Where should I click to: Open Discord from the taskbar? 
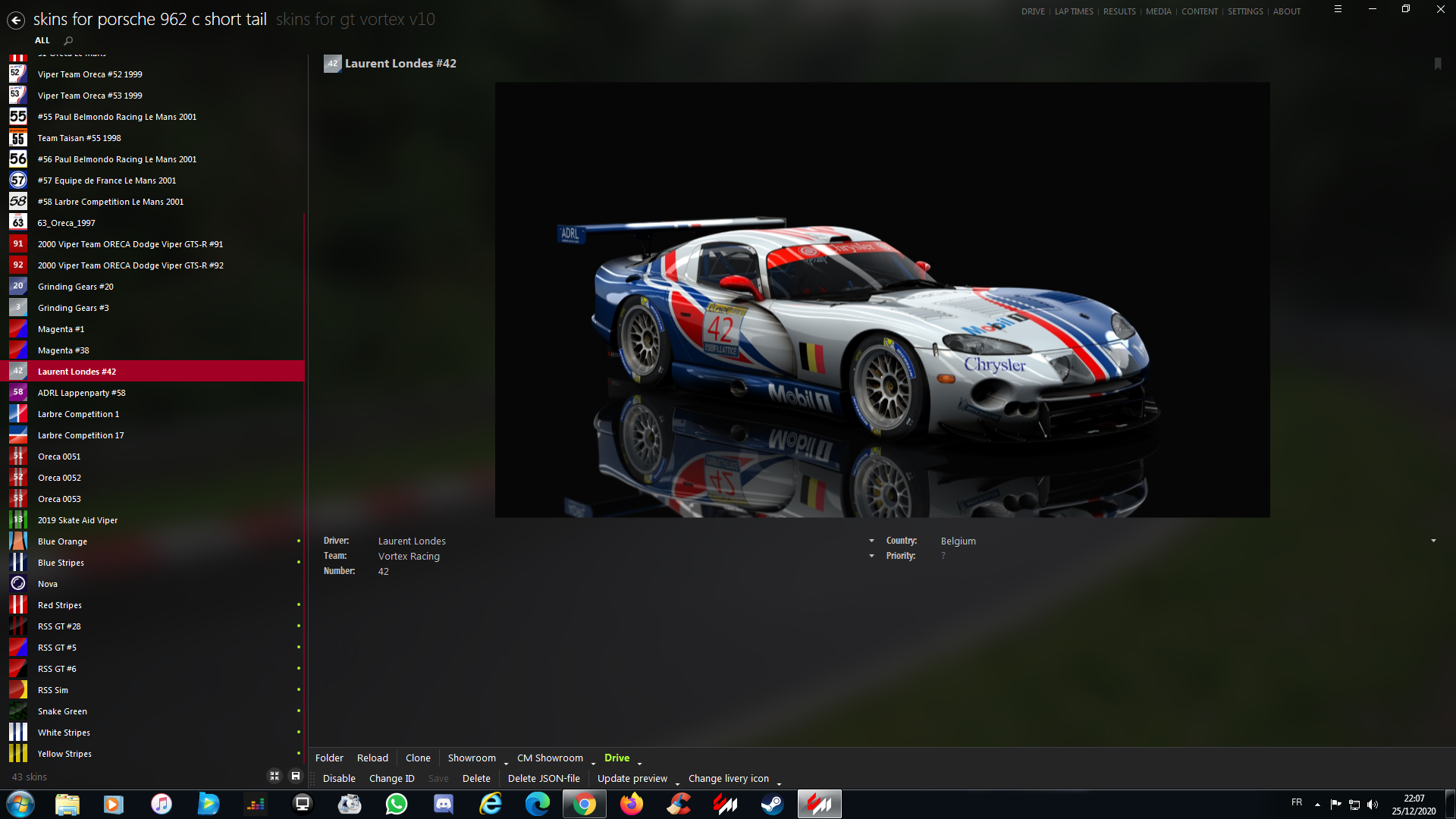[x=444, y=804]
